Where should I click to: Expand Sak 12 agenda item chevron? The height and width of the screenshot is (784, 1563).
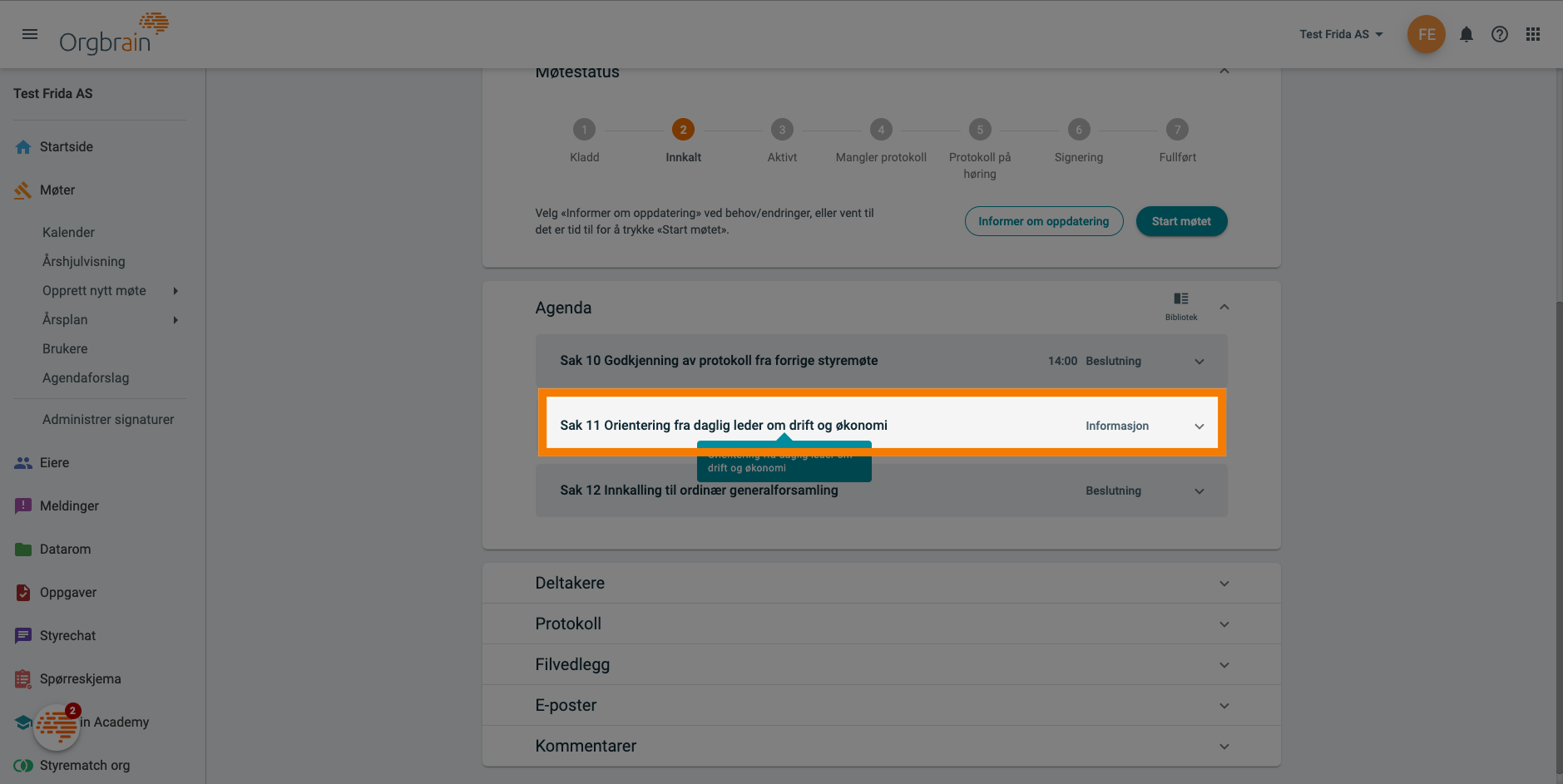1199,491
